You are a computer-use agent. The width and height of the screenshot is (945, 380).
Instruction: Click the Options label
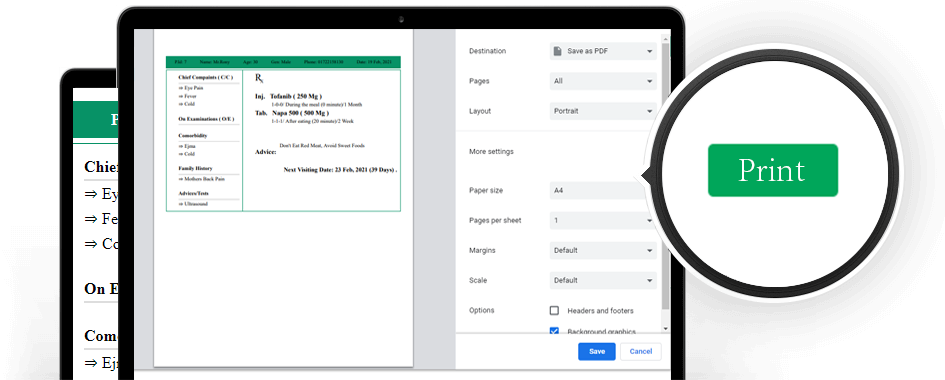click(482, 310)
